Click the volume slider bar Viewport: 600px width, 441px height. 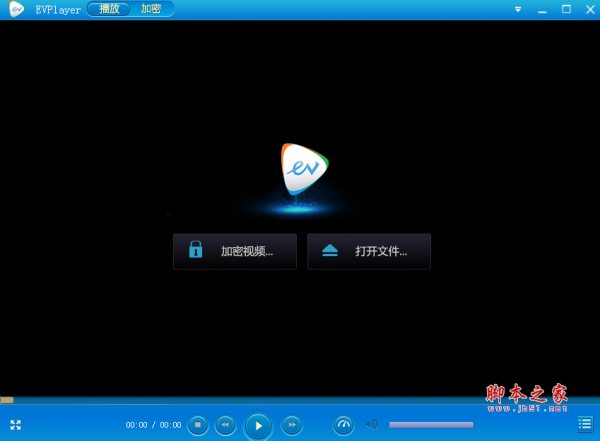[431, 425]
